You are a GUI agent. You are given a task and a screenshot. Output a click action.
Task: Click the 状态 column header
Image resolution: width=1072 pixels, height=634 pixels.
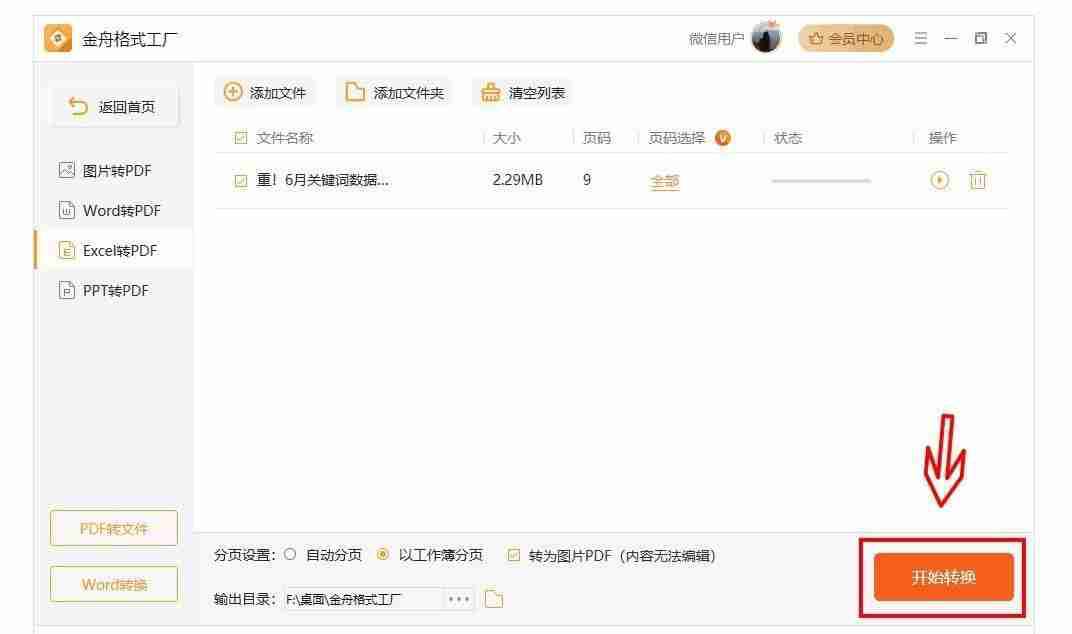coord(788,138)
